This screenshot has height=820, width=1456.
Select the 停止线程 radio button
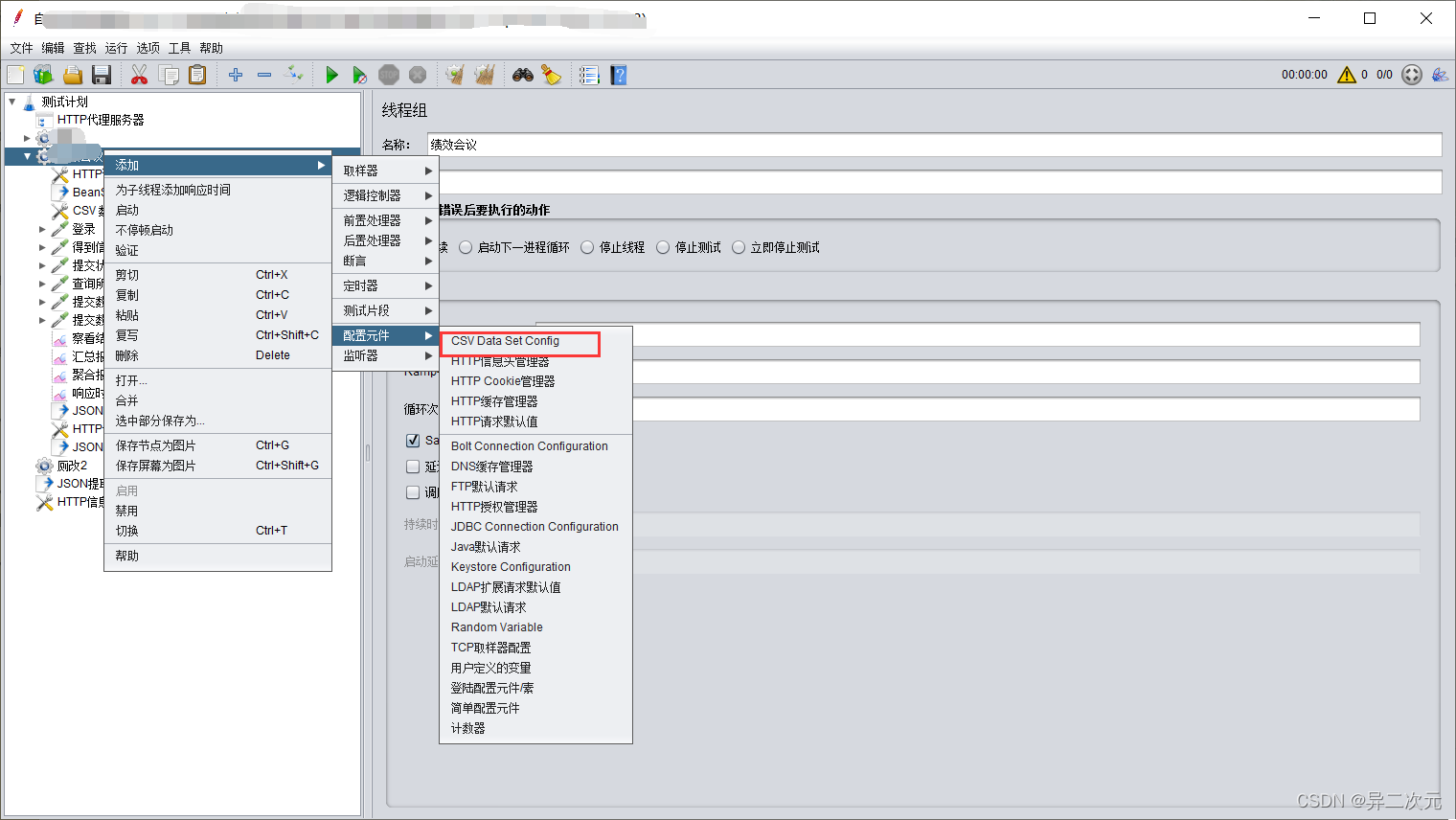(x=587, y=247)
